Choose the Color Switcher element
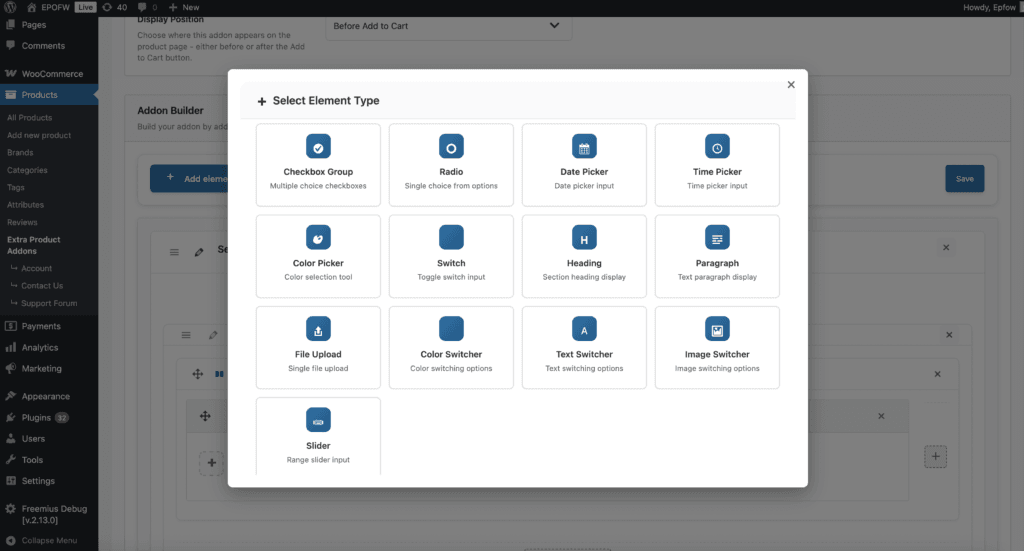Image resolution: width=1024 pixels, height=551 pixels. (451, 347)
